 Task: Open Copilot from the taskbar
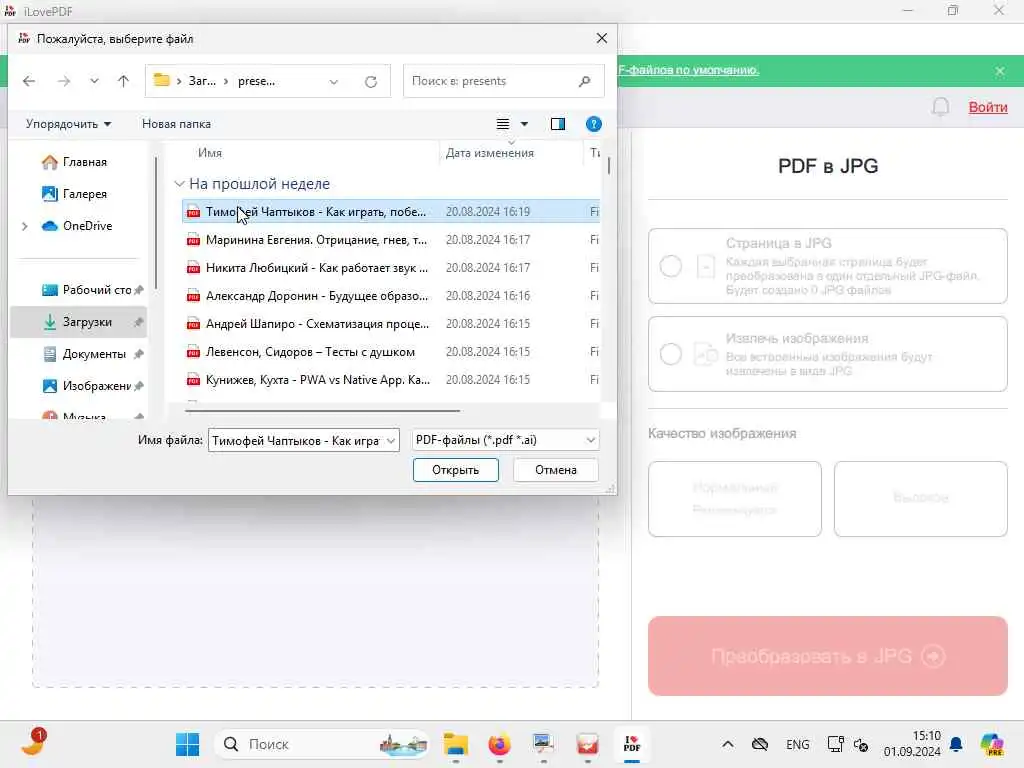(992, 744)
